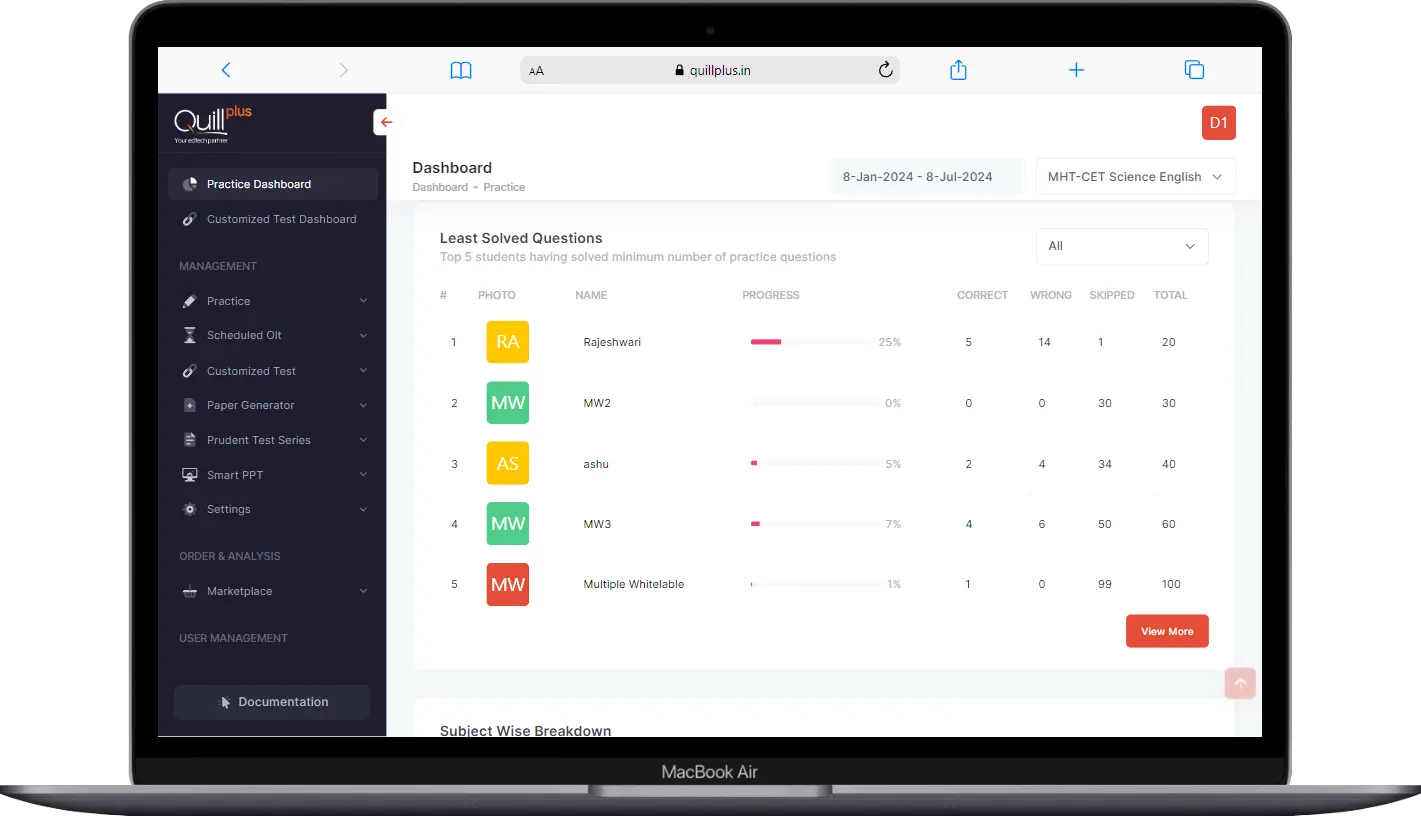This screenshot has width=1421, height=816.
Task: Click the scroll-to-top arrow button
Action: 1240,684
